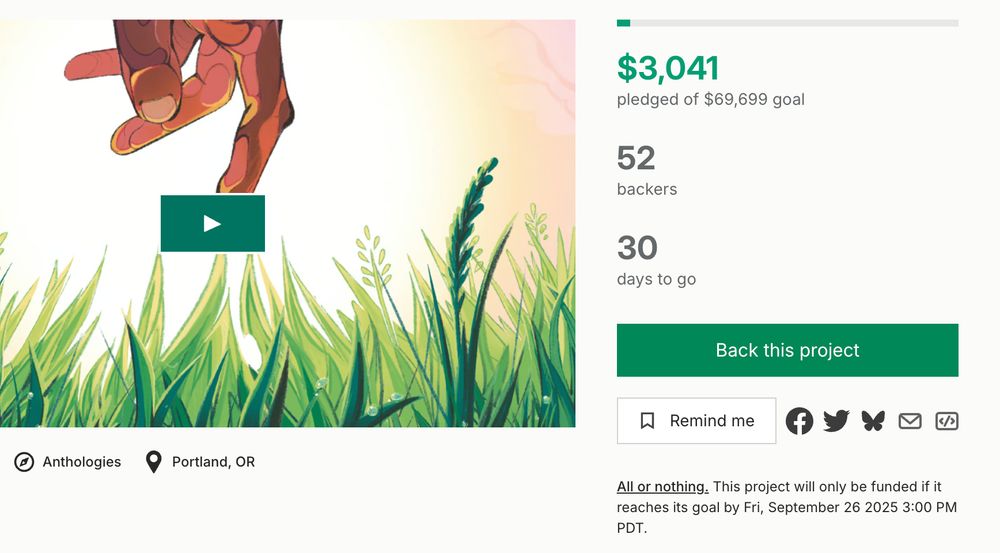Click the pledged of $69,699 goal text
Viewport: 1000px width, 553px height.
(710, 99)
